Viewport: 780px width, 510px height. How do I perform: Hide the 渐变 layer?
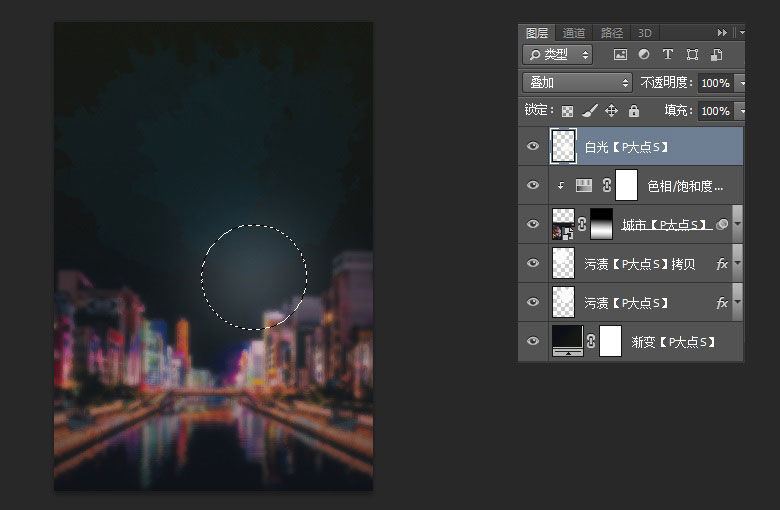532,342
